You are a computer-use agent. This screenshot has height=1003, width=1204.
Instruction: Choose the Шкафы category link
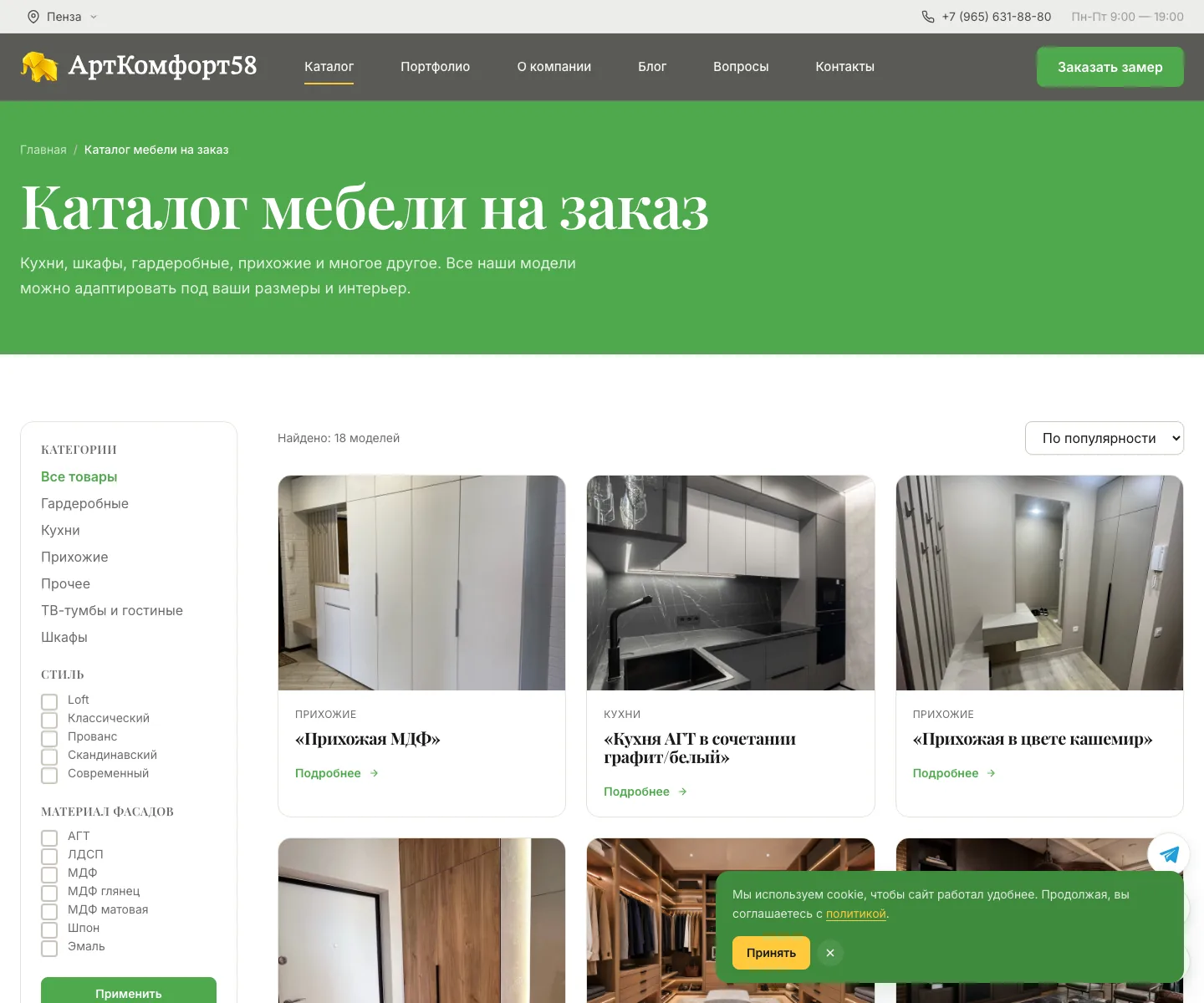pos(64,637)
